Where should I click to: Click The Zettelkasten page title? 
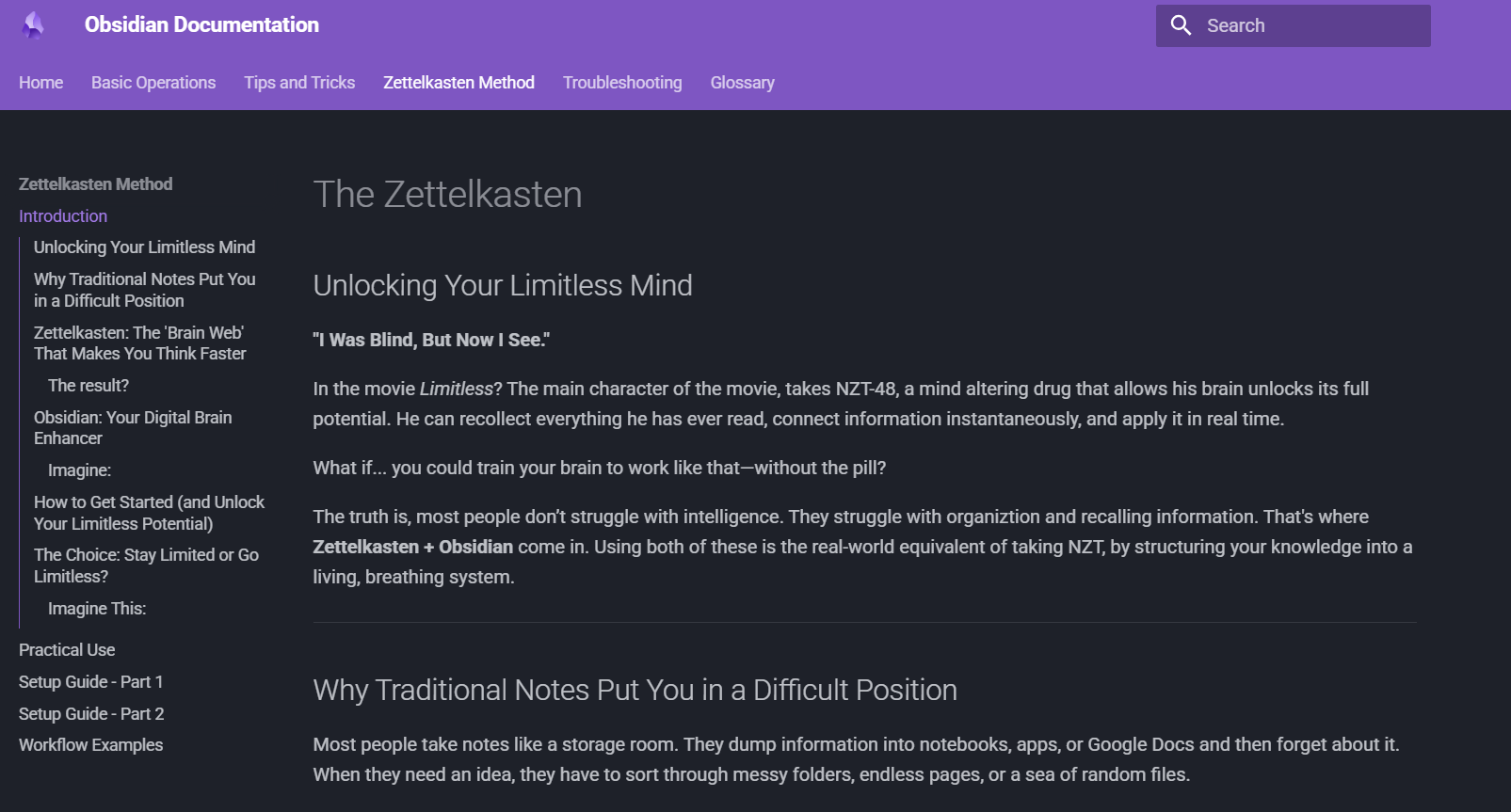pyautogui.click(x=447, y=195)
